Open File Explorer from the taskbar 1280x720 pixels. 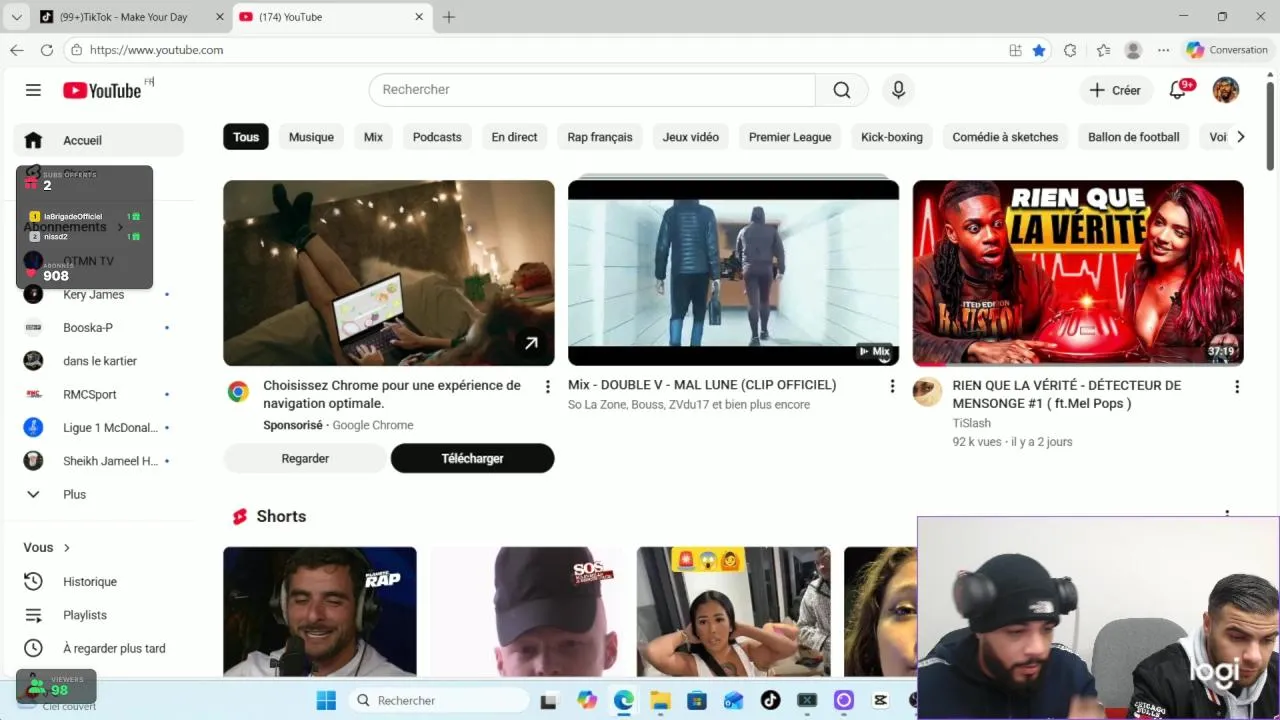coord(660,700)
